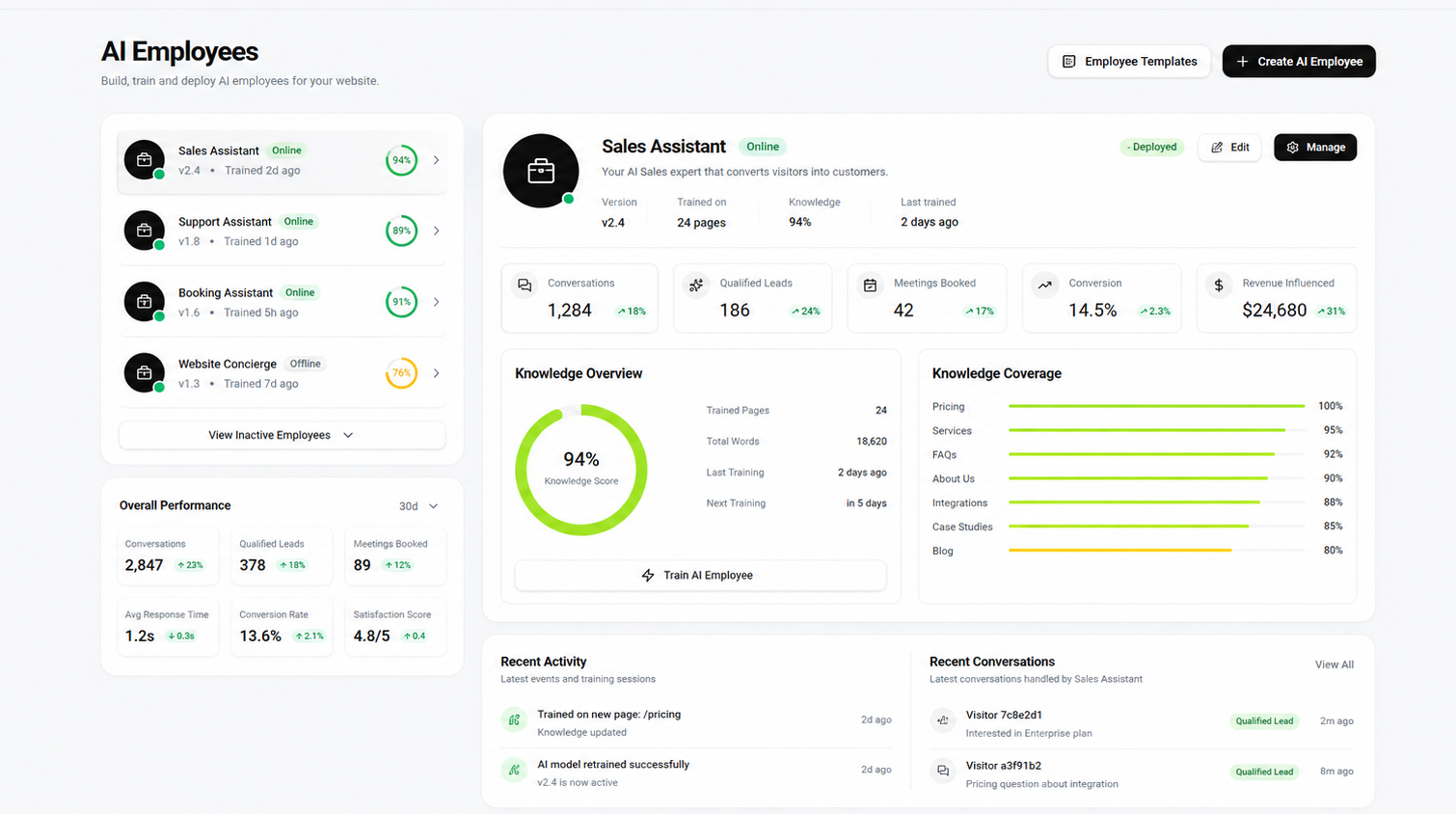Click the large Sales Assistant profile avatar
Viewport: 1456px width, 814px height.
coord(541,171)
